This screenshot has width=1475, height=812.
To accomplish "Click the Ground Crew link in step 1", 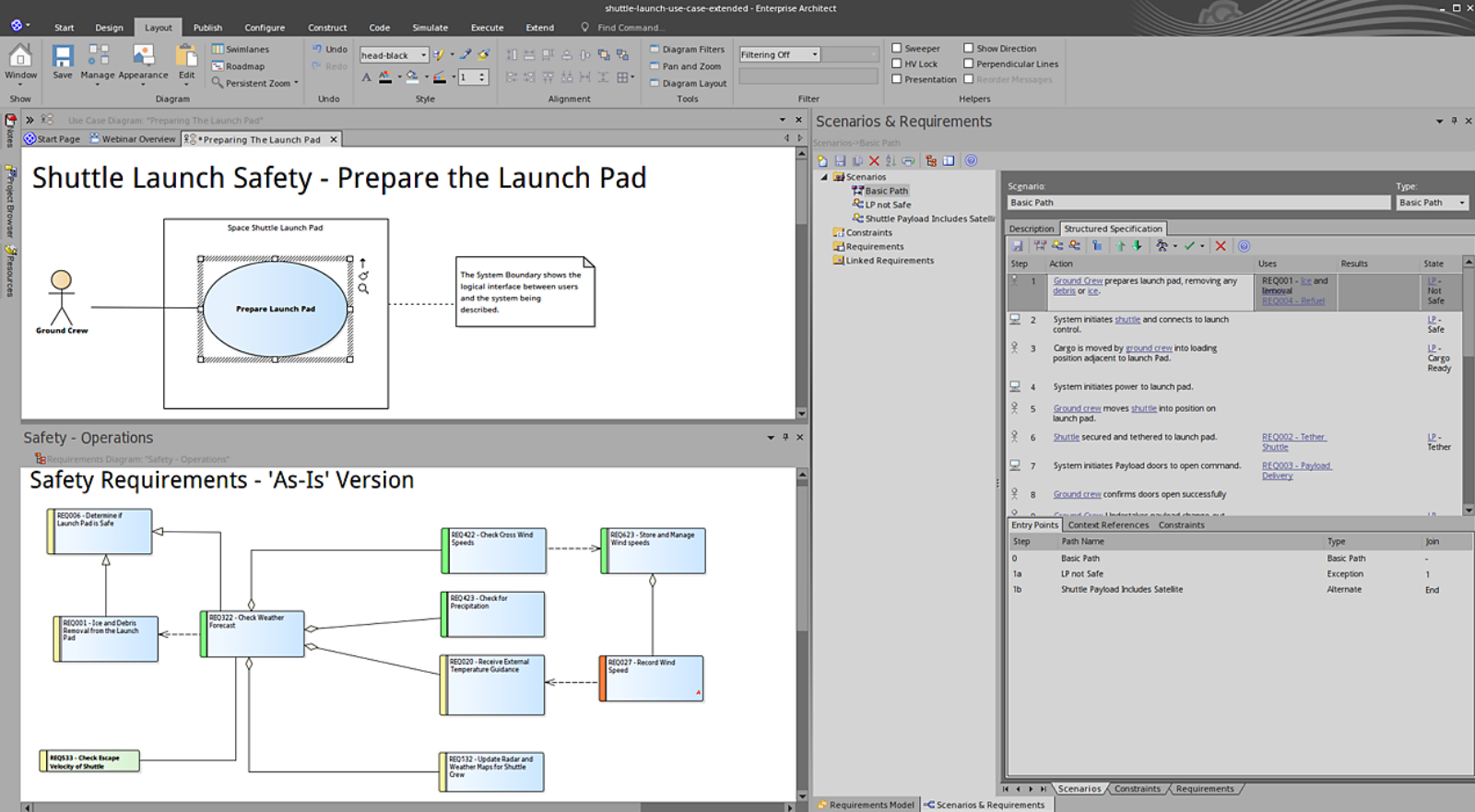I will click(x=1078, y=281).
